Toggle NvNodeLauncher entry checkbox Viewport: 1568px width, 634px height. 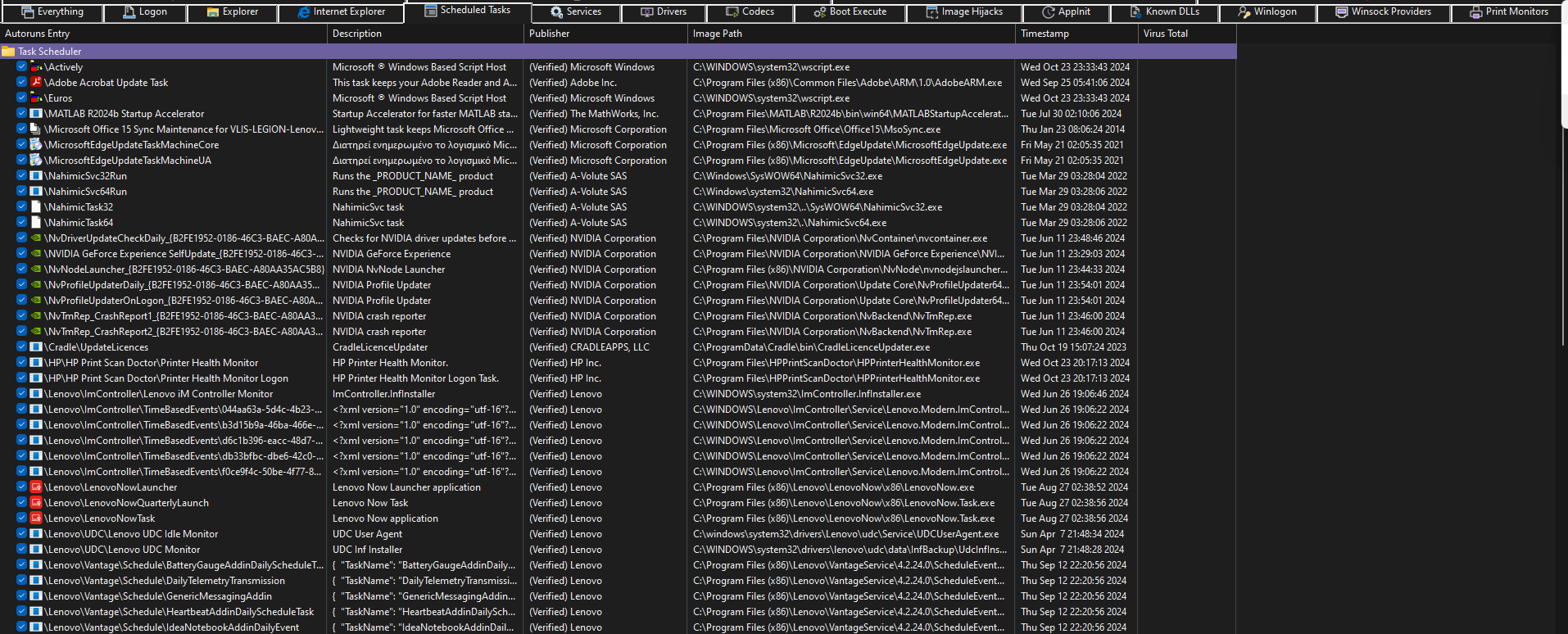22,269
